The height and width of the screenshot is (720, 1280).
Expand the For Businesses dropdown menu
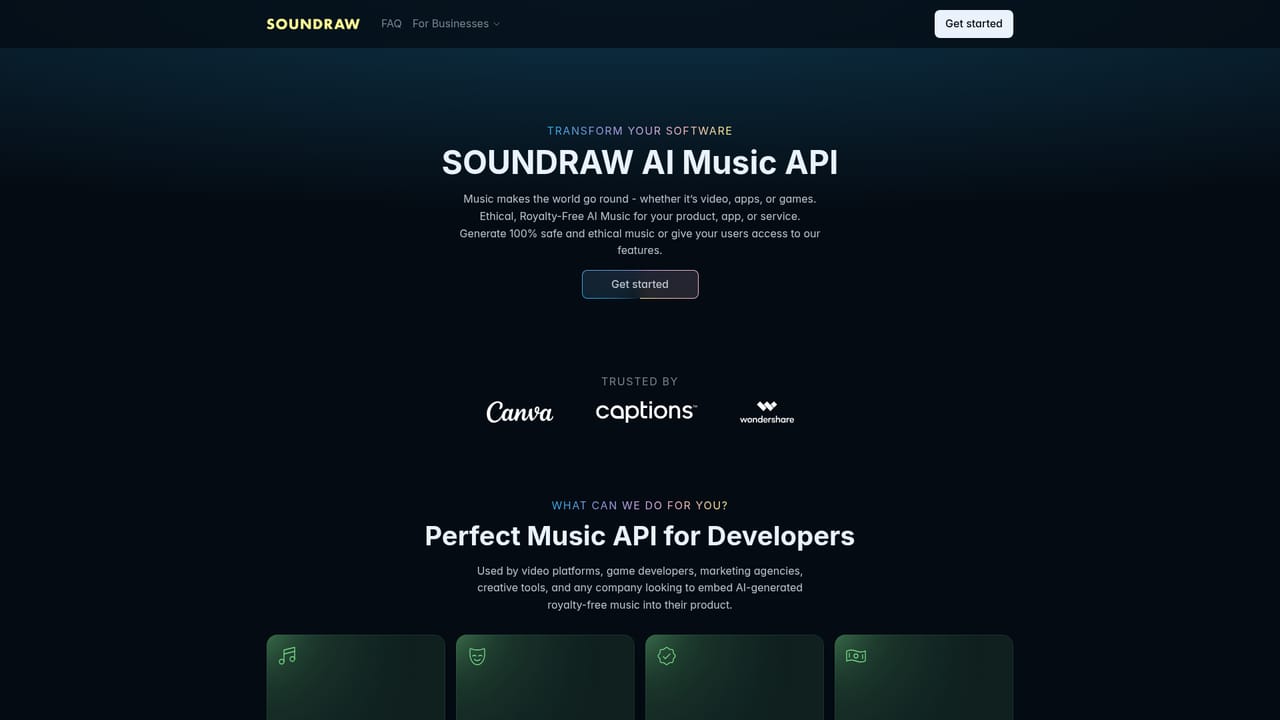[x=456, y=24]
